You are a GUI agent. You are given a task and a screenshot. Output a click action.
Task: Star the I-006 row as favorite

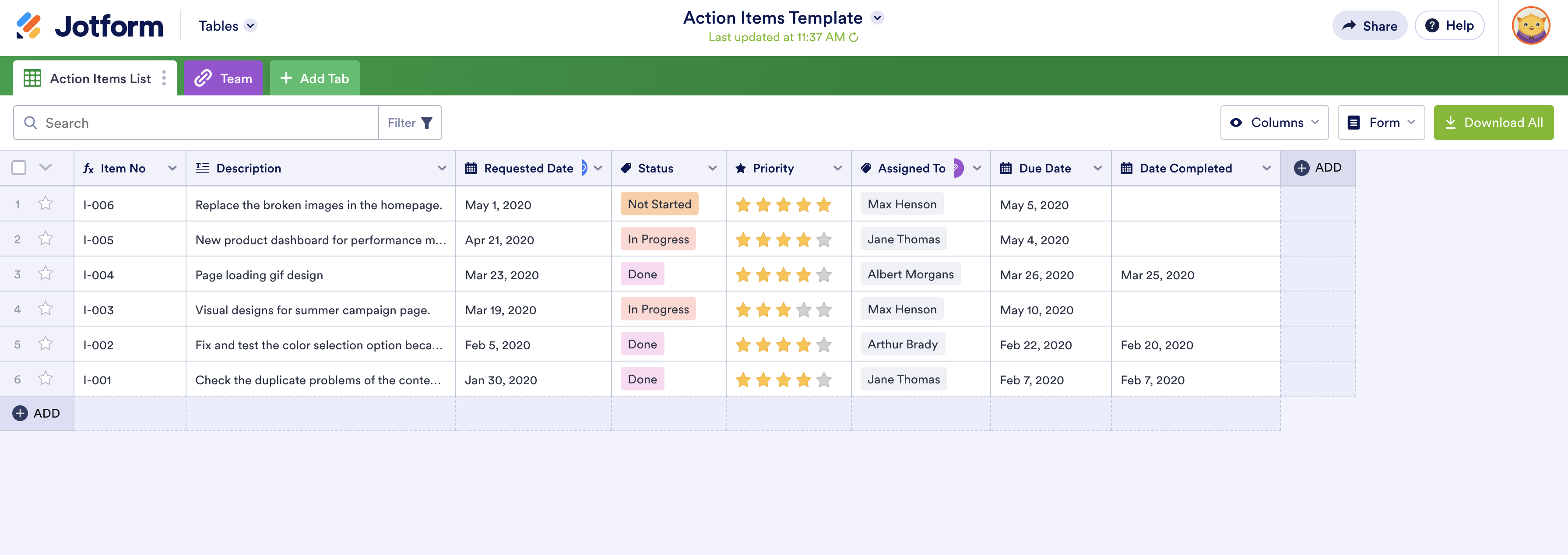pos(46,204)
